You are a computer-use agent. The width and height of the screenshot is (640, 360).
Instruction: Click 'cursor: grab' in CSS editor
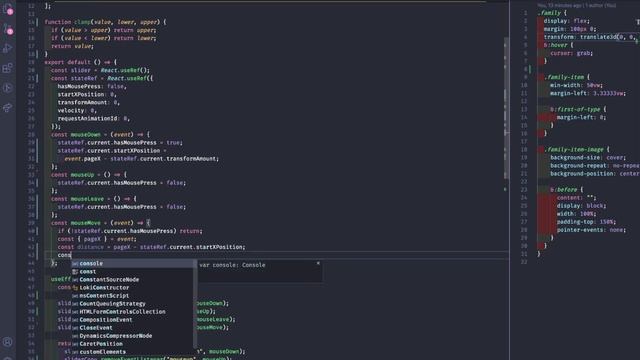(571, 53)
